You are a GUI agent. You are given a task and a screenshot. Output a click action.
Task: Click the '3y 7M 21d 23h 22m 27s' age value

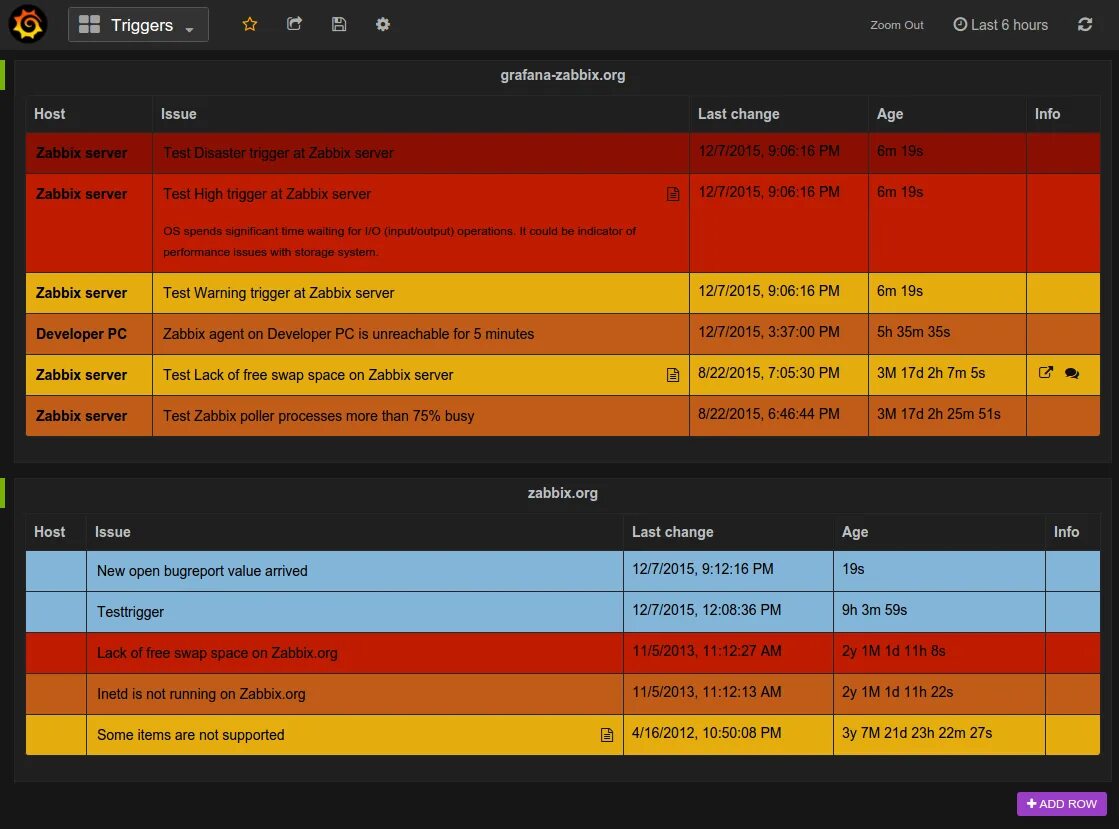[916, 733]
